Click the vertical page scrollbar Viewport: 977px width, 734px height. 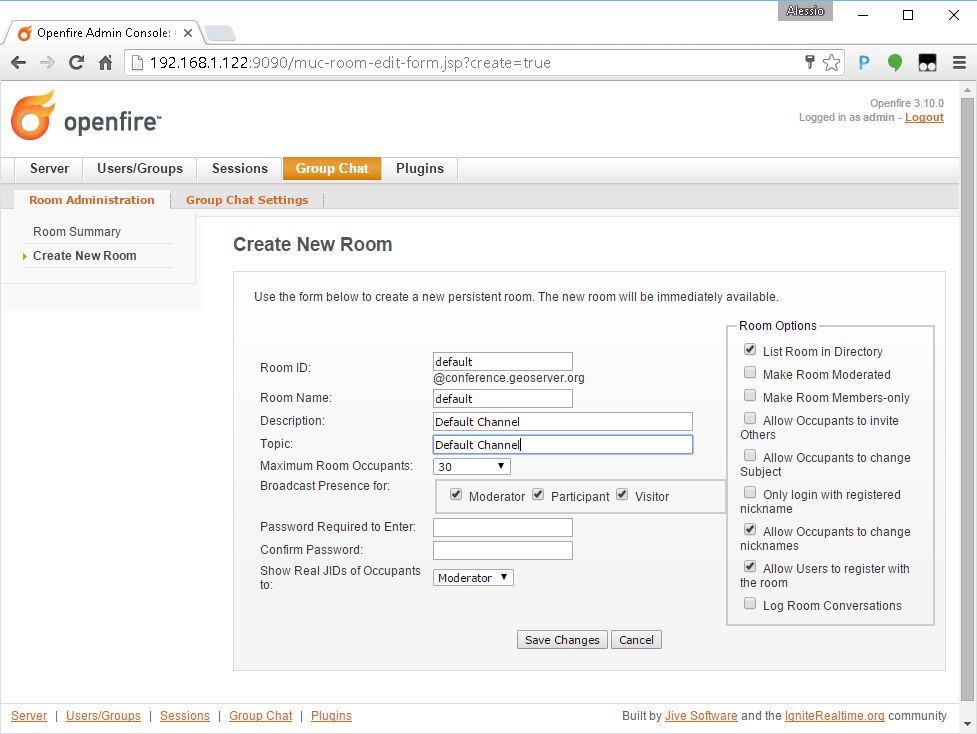(968, 400)
